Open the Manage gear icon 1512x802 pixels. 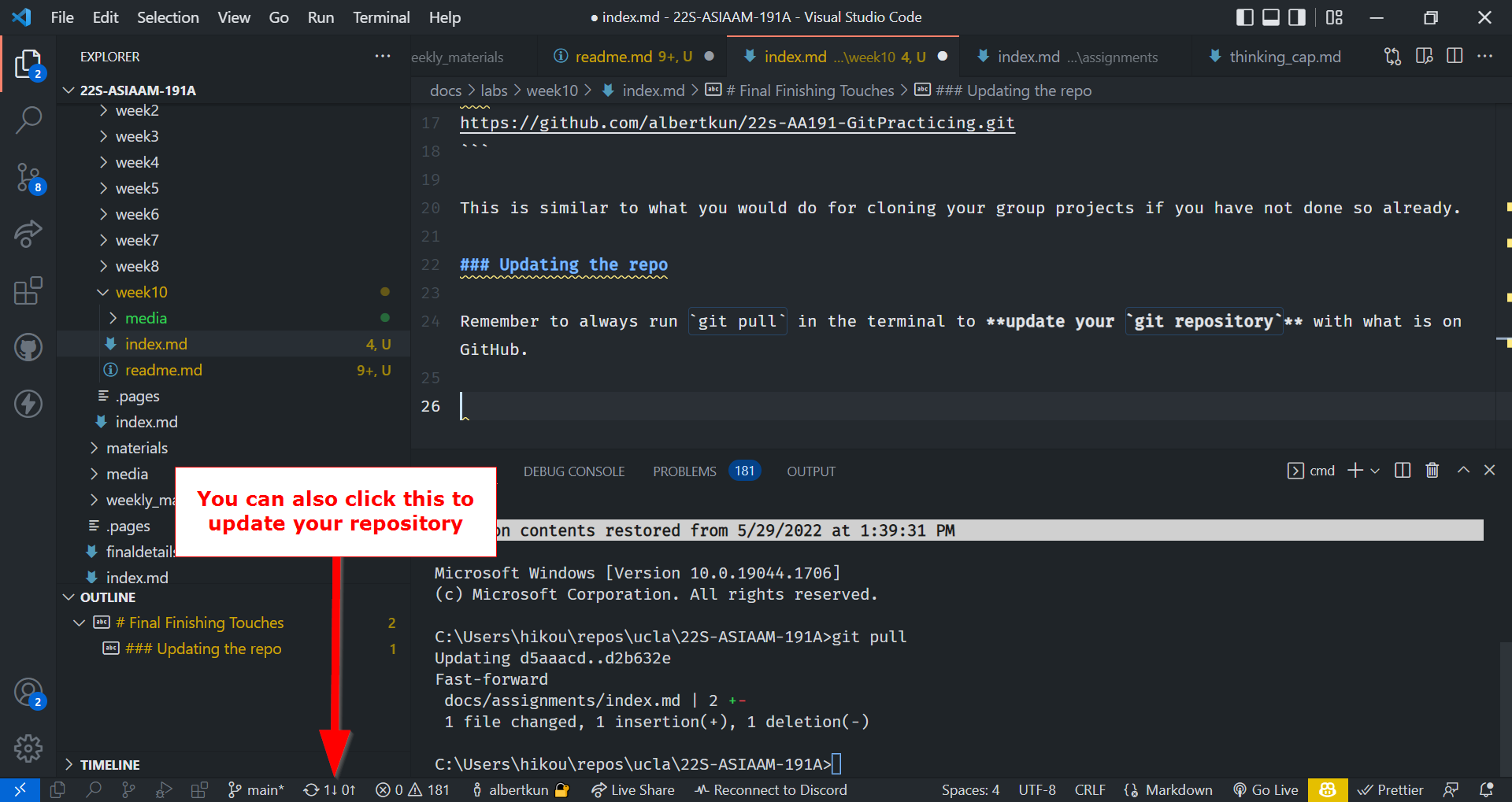point(28,748)
